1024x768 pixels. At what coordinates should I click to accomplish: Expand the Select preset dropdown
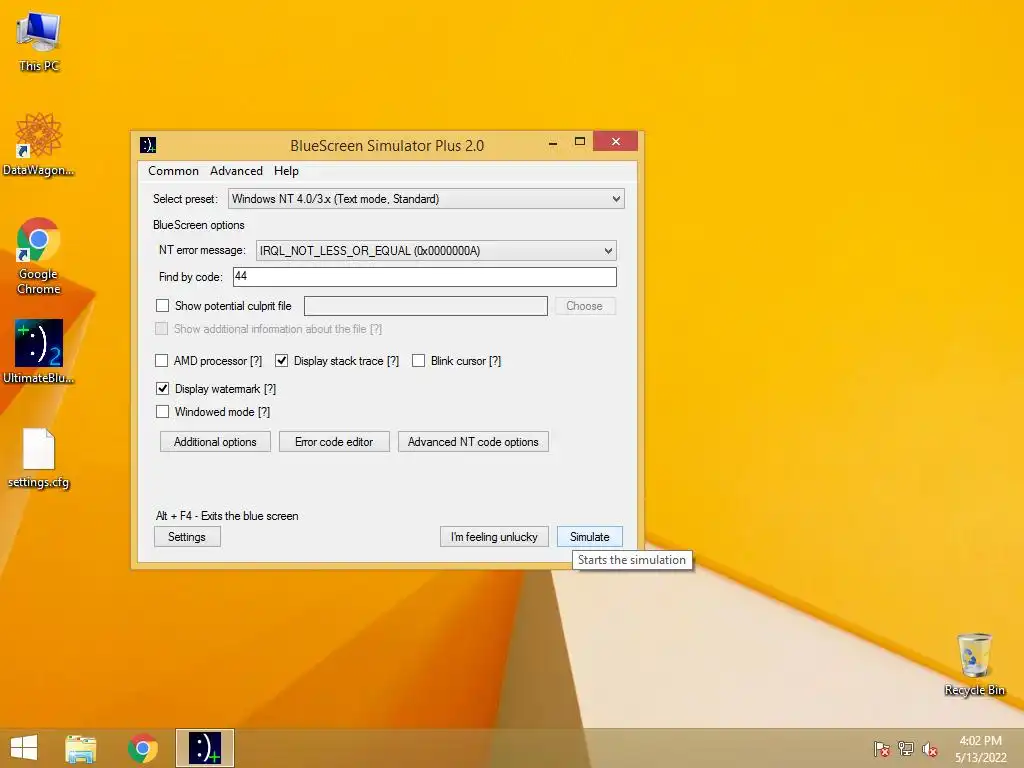pyautogui.click(x=426, y=199)
